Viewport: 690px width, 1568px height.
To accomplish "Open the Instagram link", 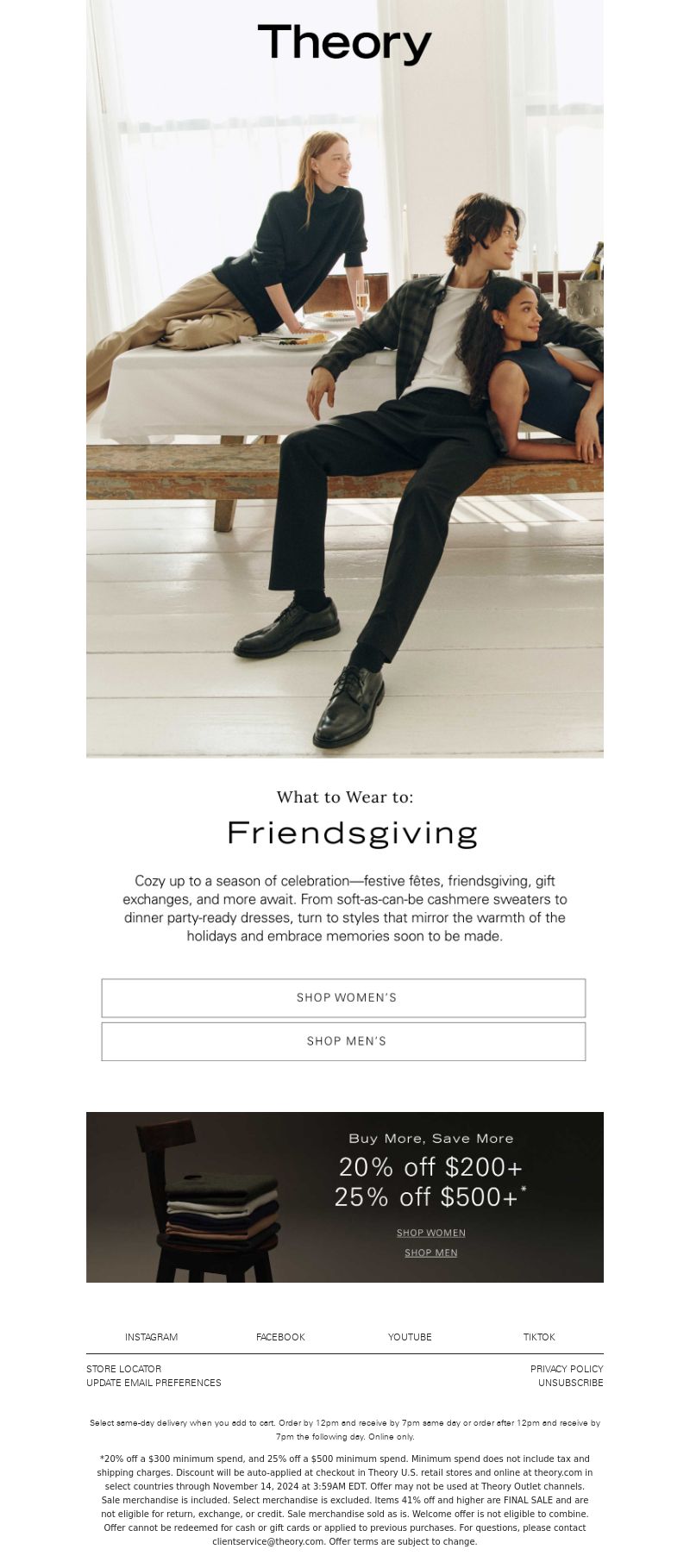I will 151,1337.
